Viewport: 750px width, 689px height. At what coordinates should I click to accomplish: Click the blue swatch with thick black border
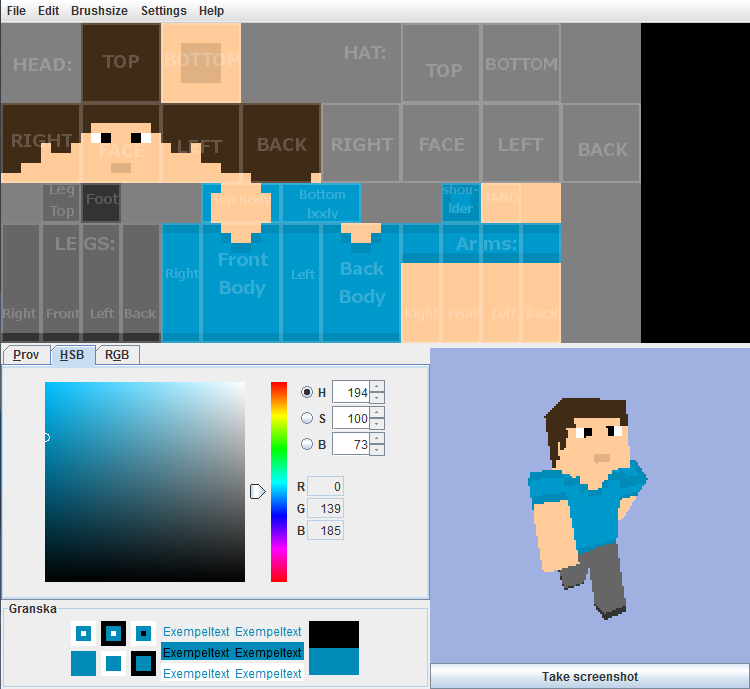143,663
